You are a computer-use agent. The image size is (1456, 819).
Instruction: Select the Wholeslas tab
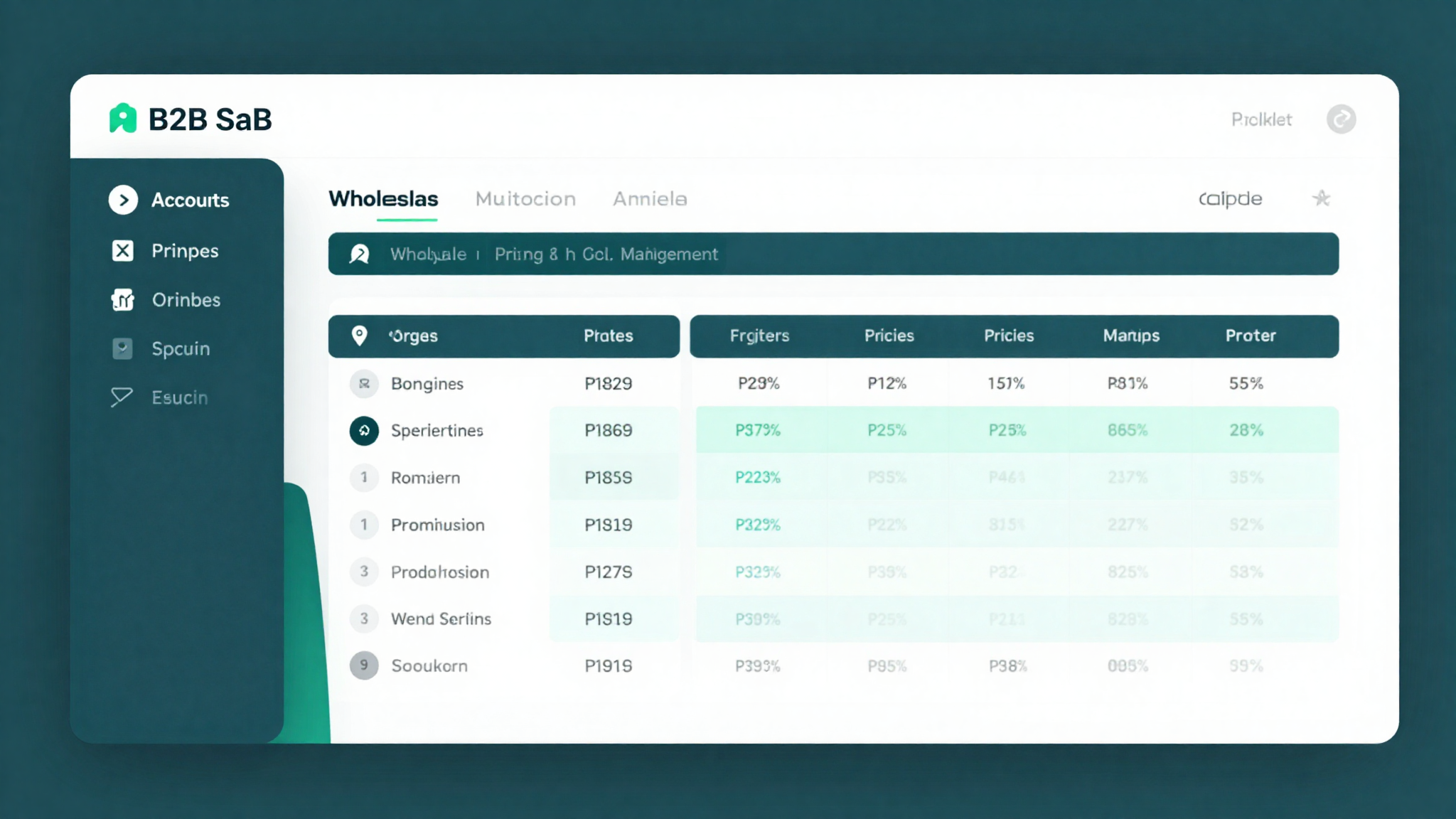(383, 198)
